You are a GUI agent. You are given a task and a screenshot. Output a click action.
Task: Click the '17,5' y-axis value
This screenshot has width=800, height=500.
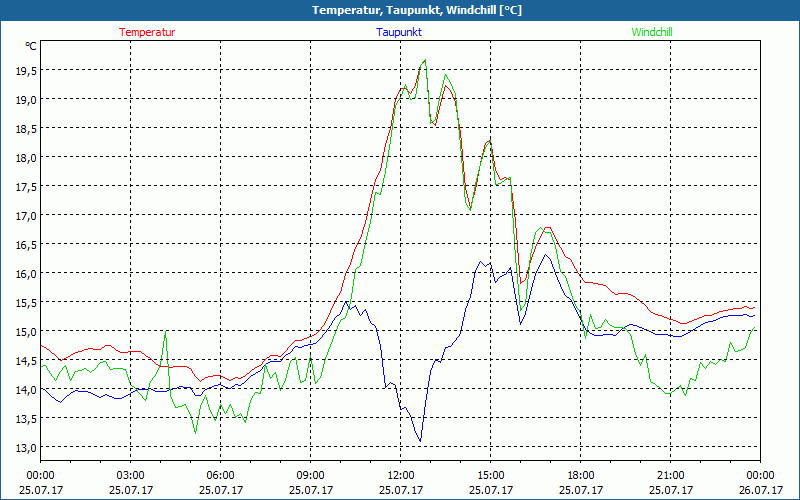26,187
